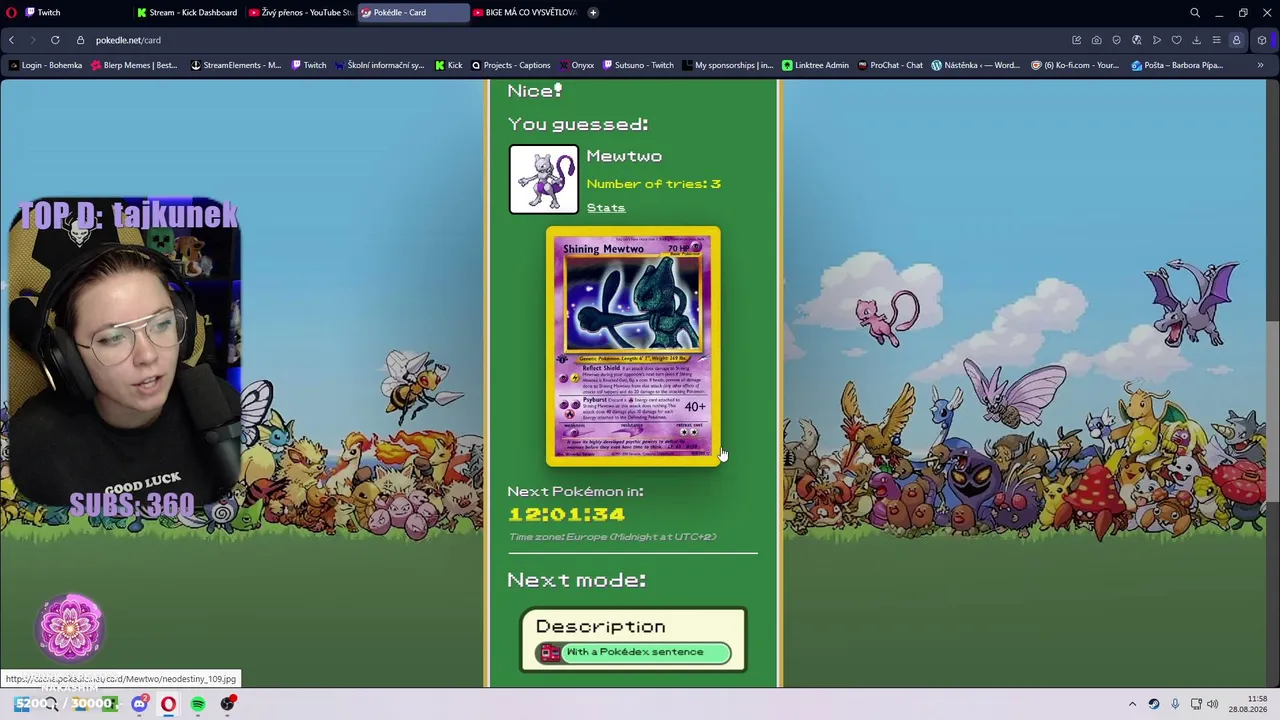Open the Kick bookmark
1280x720 pixels.
(x=449, y=65)
